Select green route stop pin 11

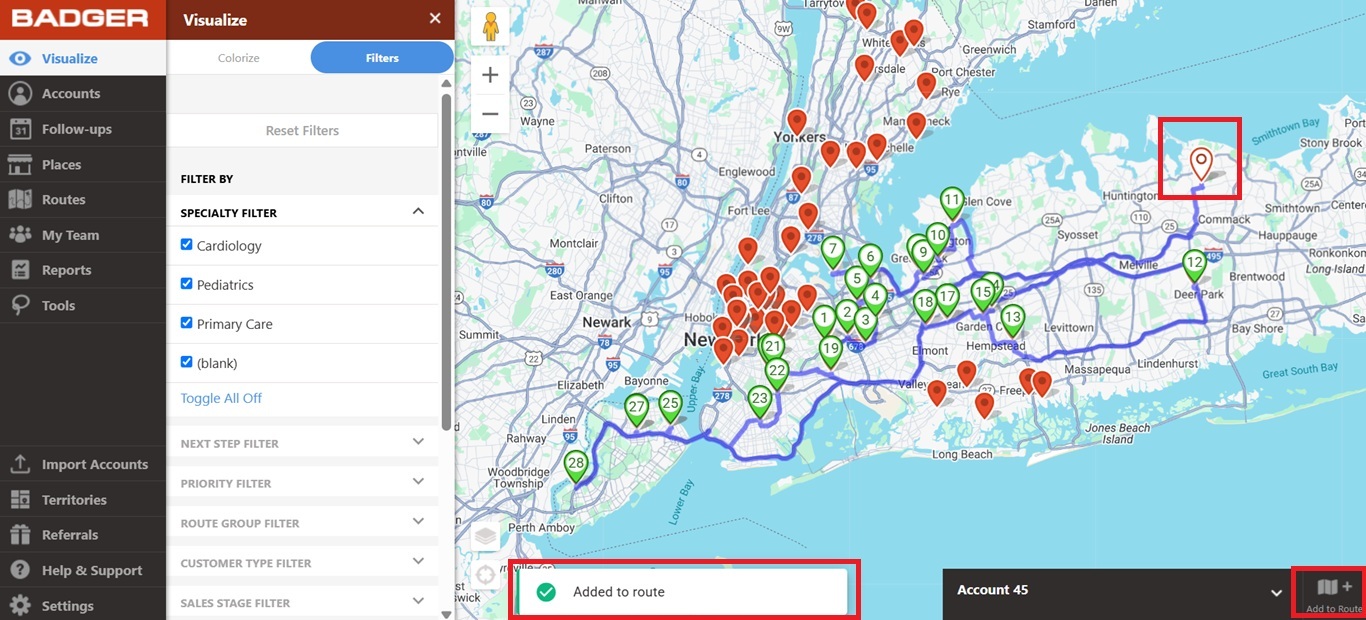(x=952, y=203)
